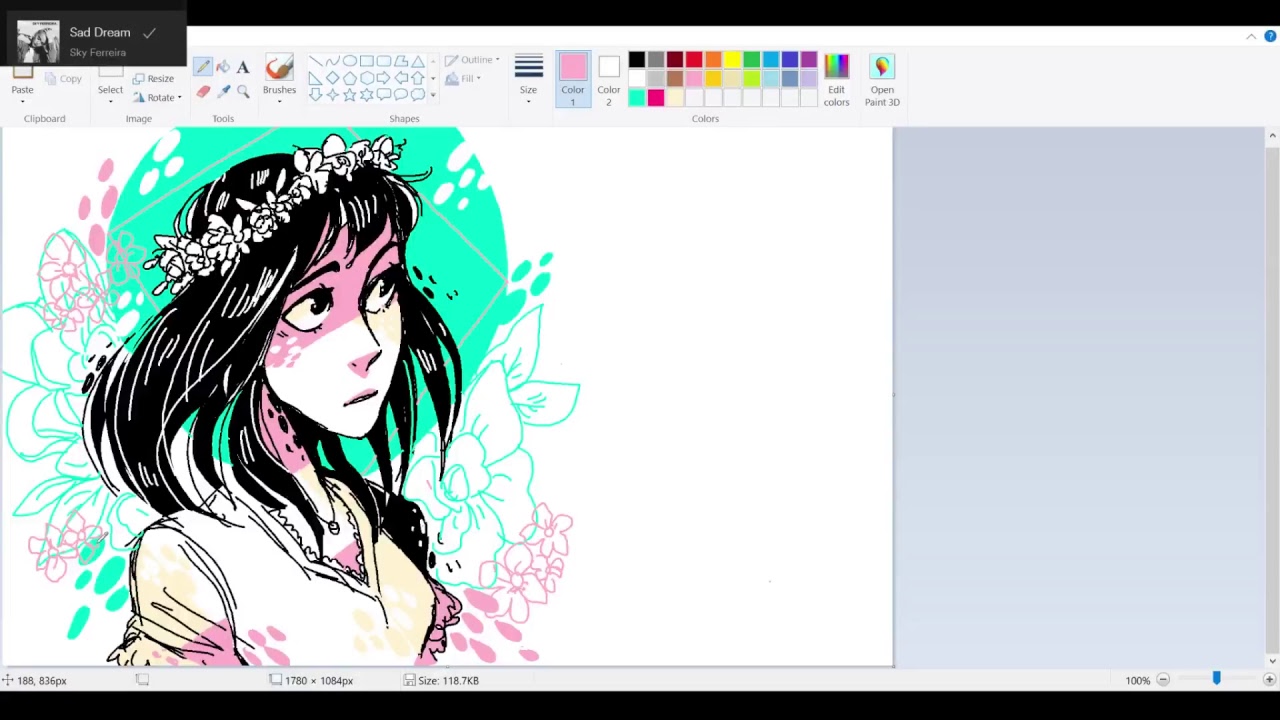Image resolution: width=1280 pixels, height=720 pixels.
Task: Collapse the ribbon with the chevron
Action: (1251, 37)
